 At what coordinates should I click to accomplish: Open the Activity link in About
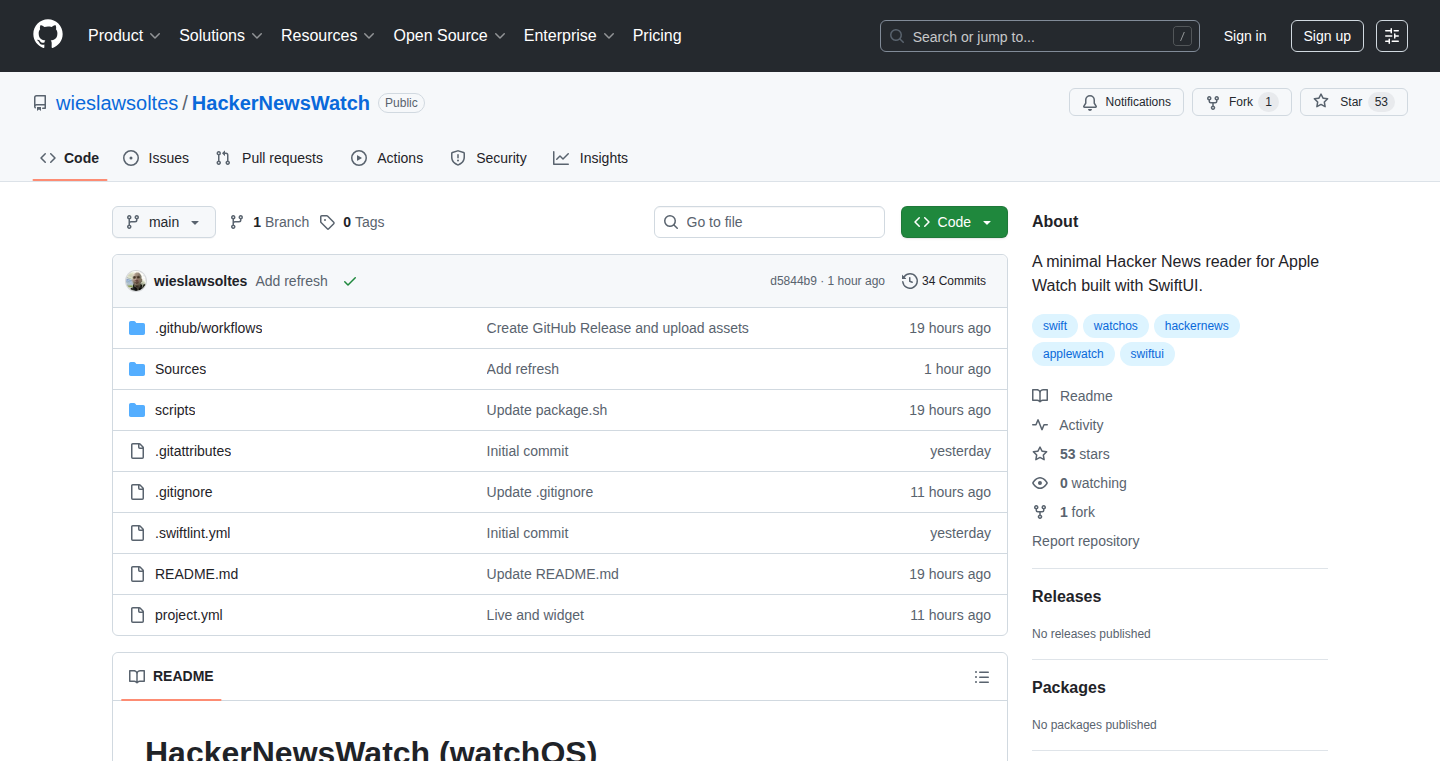pos(1068,425)
